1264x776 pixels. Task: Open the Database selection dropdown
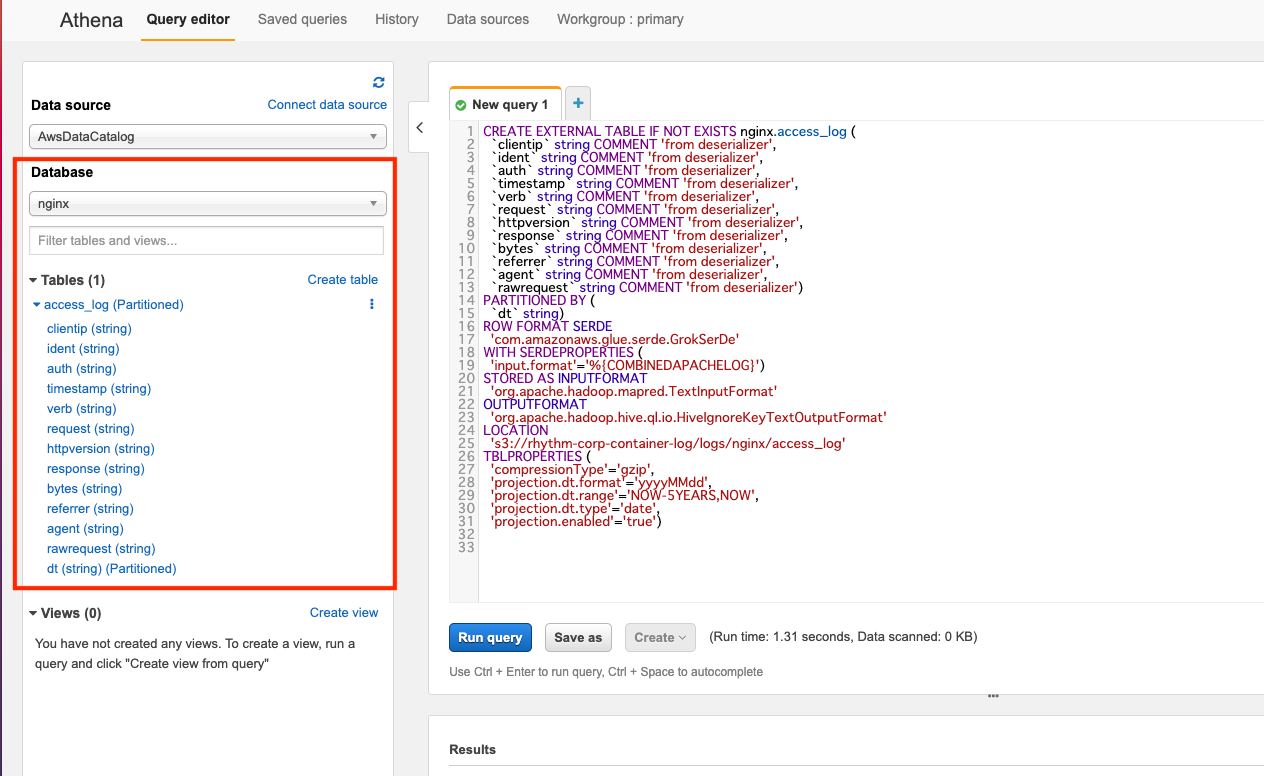click(x=207, y=203)
